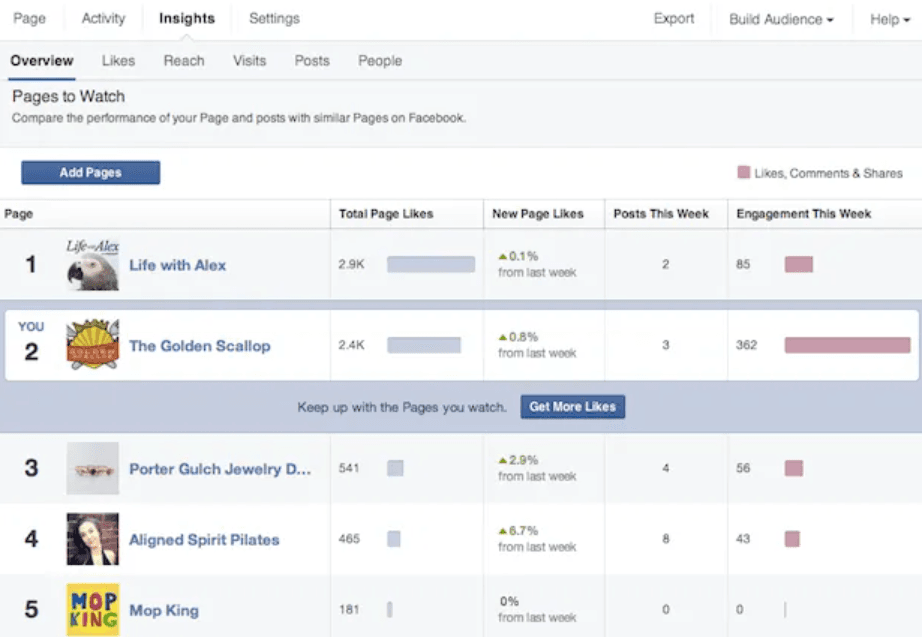Switch to the Likes tab
The width and height of the screenshot is (922, 637).
(x=117, y=61)
